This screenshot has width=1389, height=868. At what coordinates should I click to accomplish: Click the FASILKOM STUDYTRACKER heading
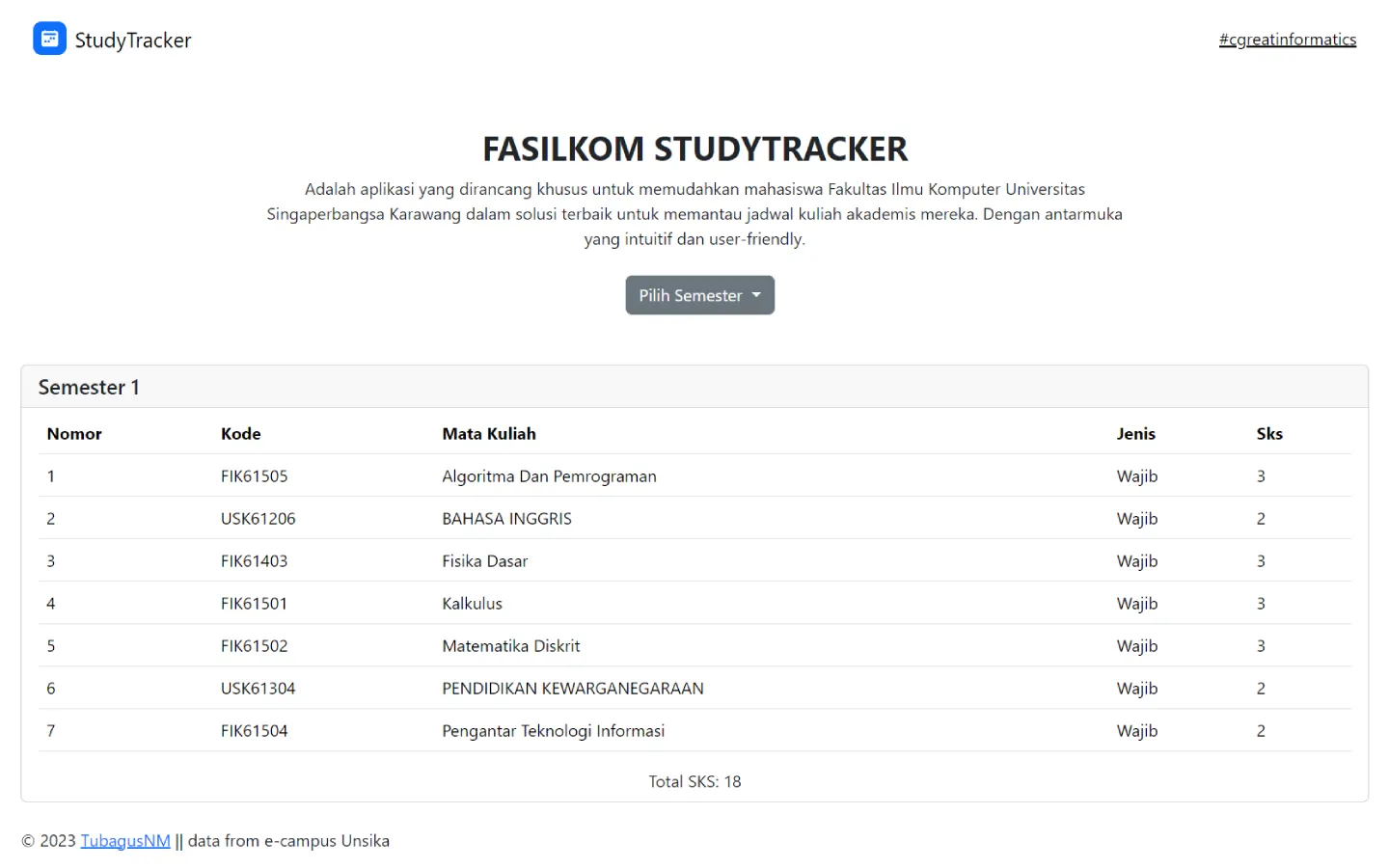(694, 149)
